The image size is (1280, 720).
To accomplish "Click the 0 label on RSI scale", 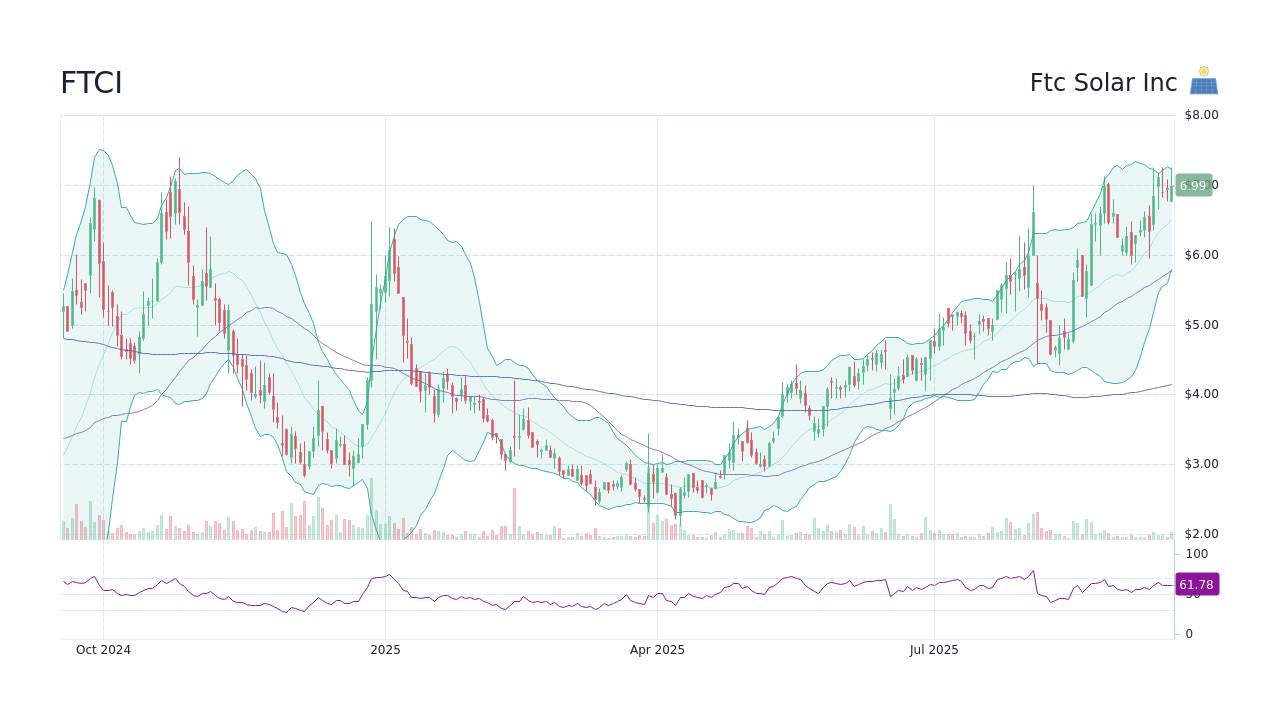I will click(x=1188, y=633).
